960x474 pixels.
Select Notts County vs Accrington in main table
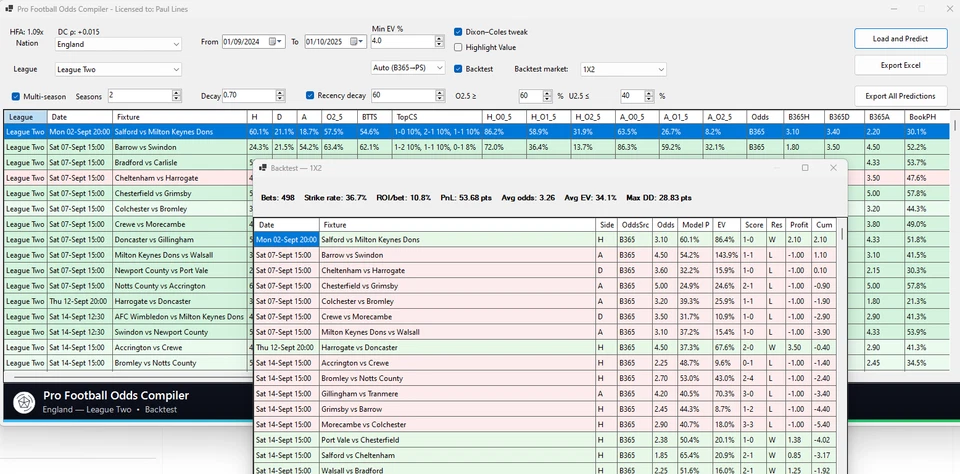[x=476, y=286]
